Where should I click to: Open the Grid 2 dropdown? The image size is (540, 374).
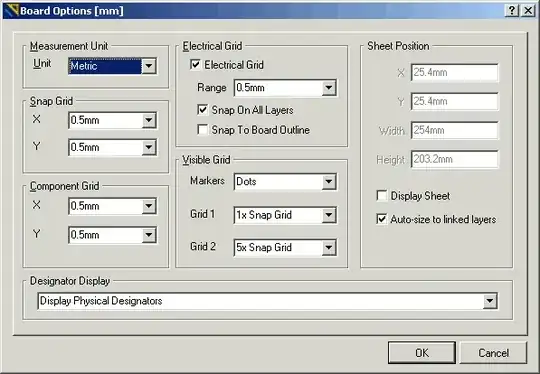tap(329, 247)
